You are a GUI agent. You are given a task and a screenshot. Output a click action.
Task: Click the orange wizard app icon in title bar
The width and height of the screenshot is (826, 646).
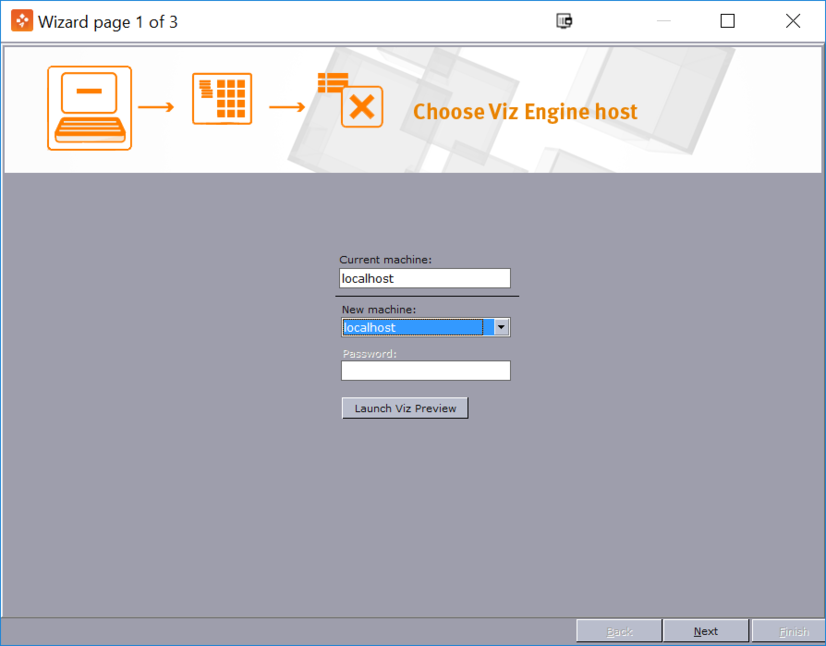tap(22, 21)
